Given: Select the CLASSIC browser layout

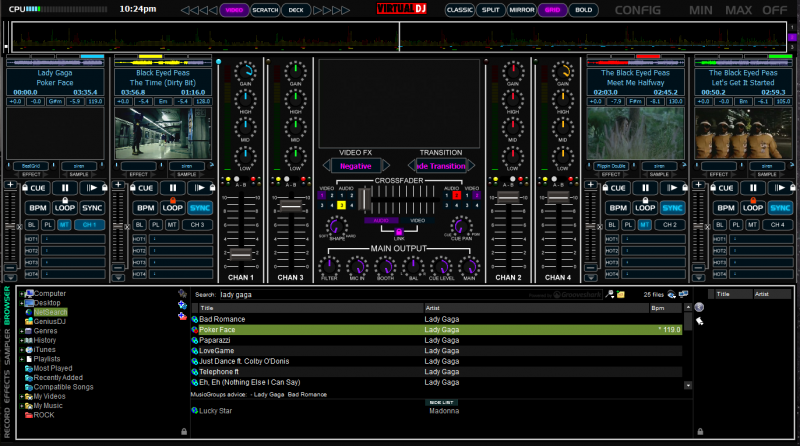Looking at the screenshot, I should pyautogui.click(x=459, y=10).
